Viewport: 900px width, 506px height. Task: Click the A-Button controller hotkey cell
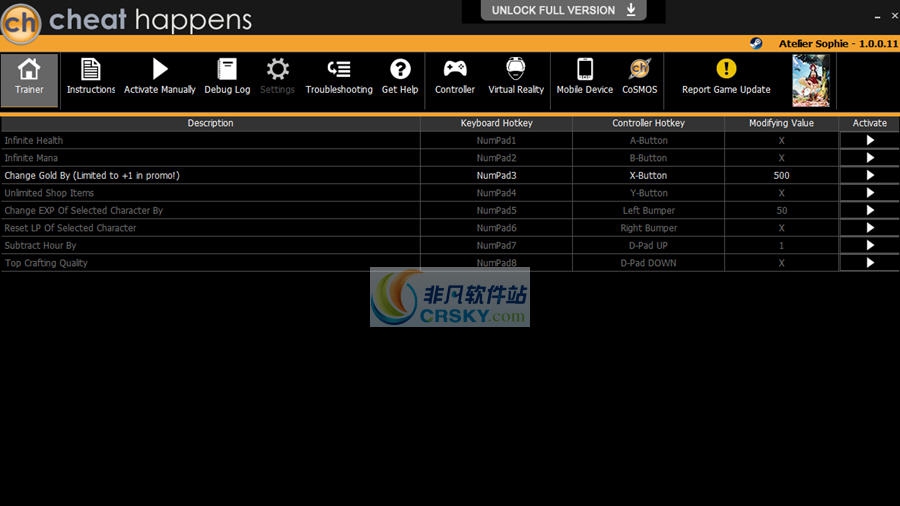coord(649,141)
